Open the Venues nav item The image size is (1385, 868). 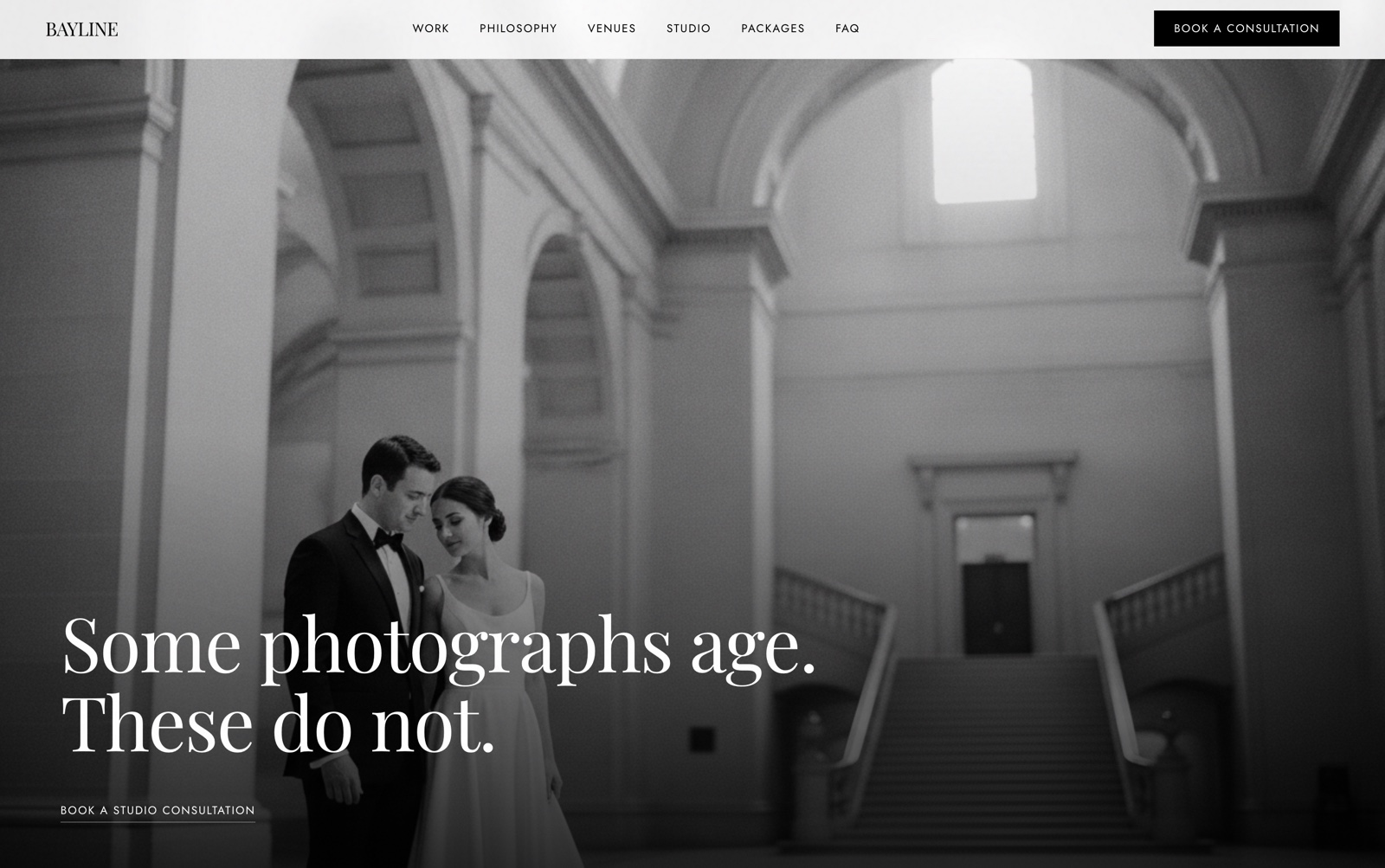coord(611,29)
